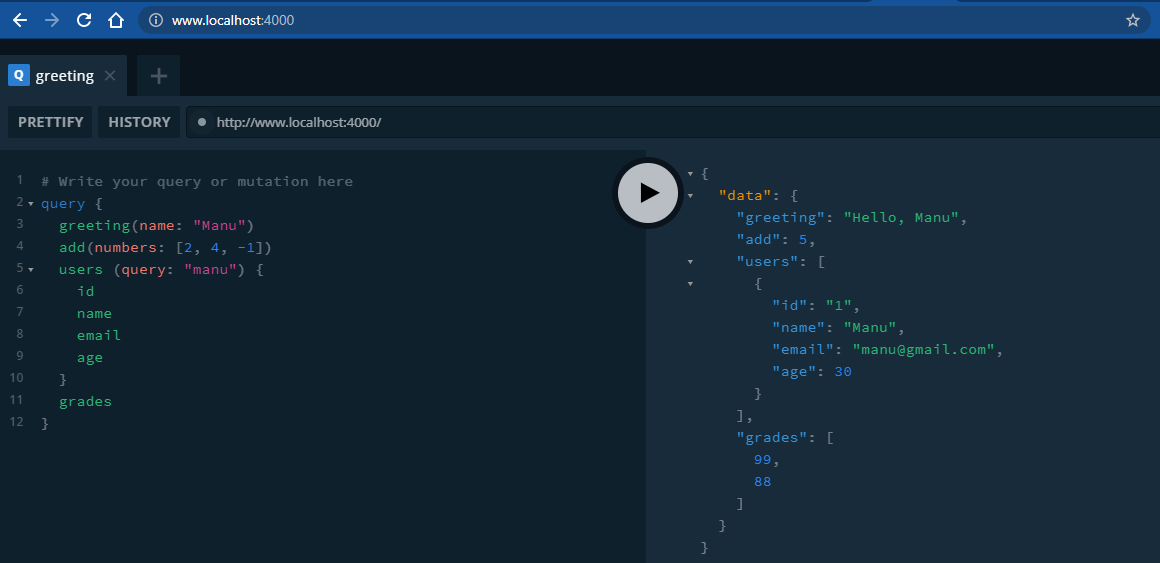1160x563 pixels.
Task: Collapse the query block fold arrow on line 2
Action: (31, 203)
